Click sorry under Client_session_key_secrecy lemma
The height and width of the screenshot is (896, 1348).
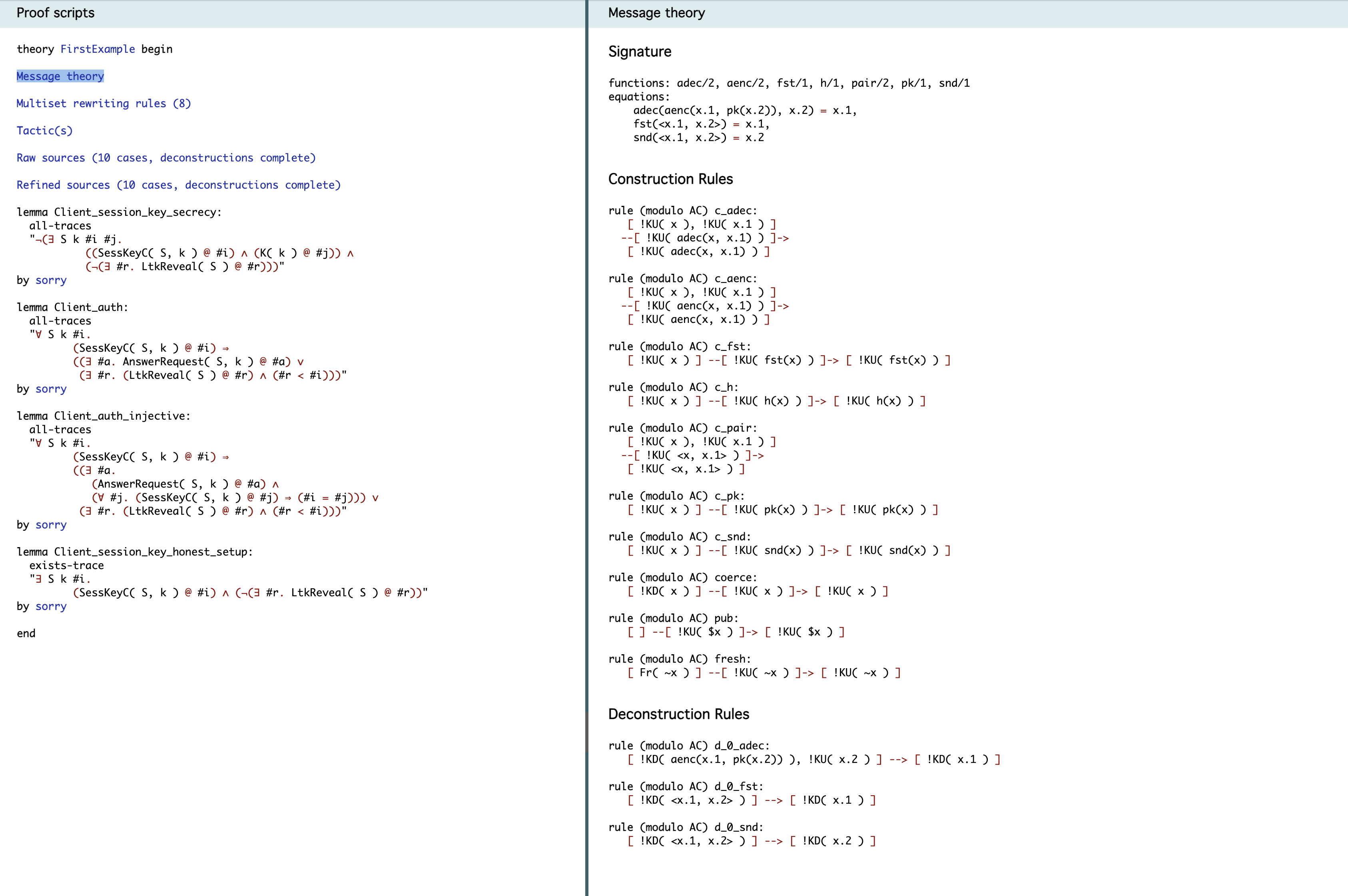51,280
